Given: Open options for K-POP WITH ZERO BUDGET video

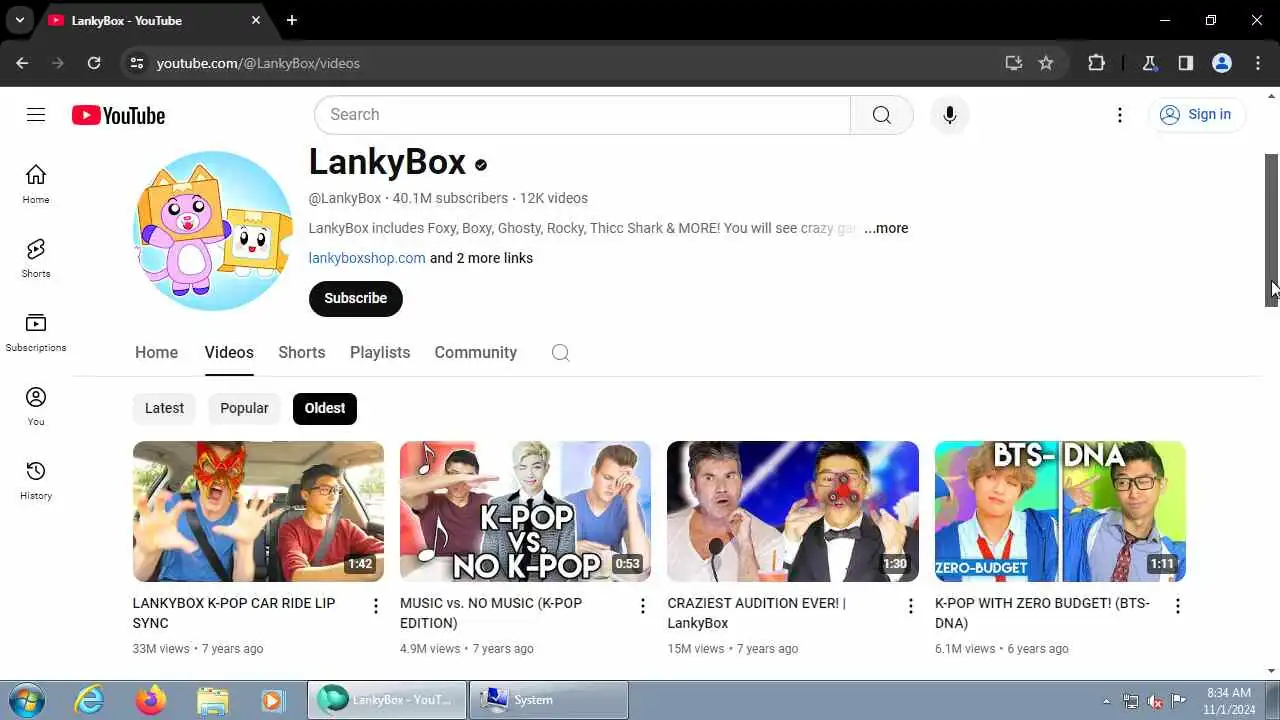Looking at the screenshot, I should (1178, 606).
